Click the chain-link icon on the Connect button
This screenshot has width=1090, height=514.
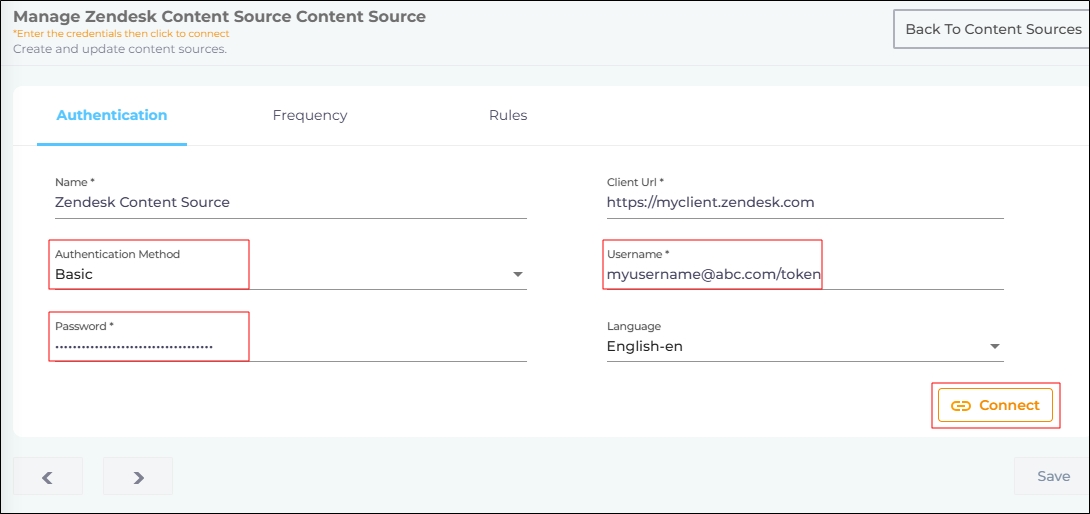click(x=960, y=406)
